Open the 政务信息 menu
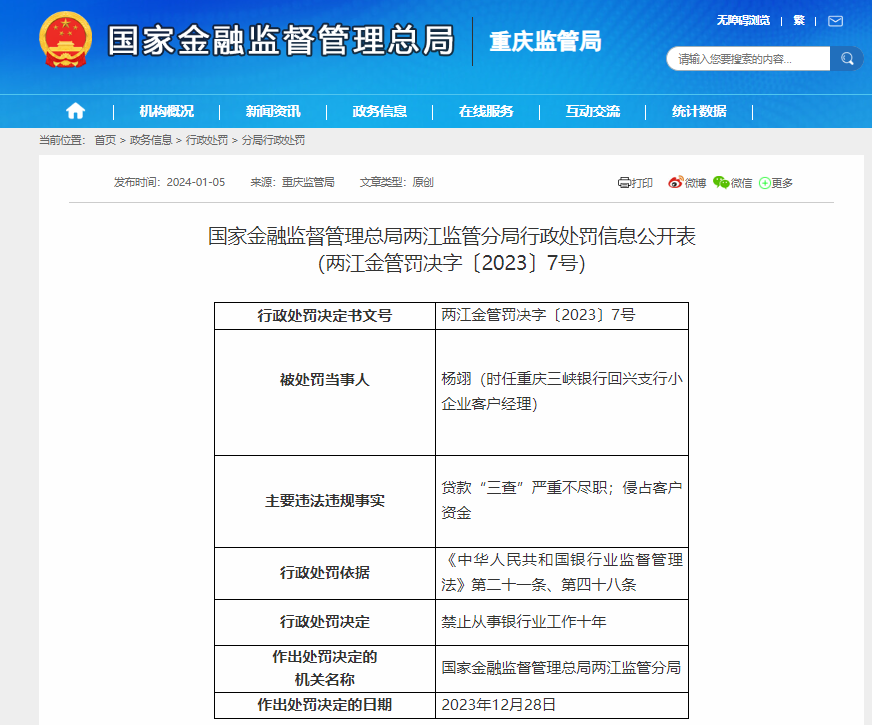The width and height of the screenshot is (872, 725). [x=380, y=111]
